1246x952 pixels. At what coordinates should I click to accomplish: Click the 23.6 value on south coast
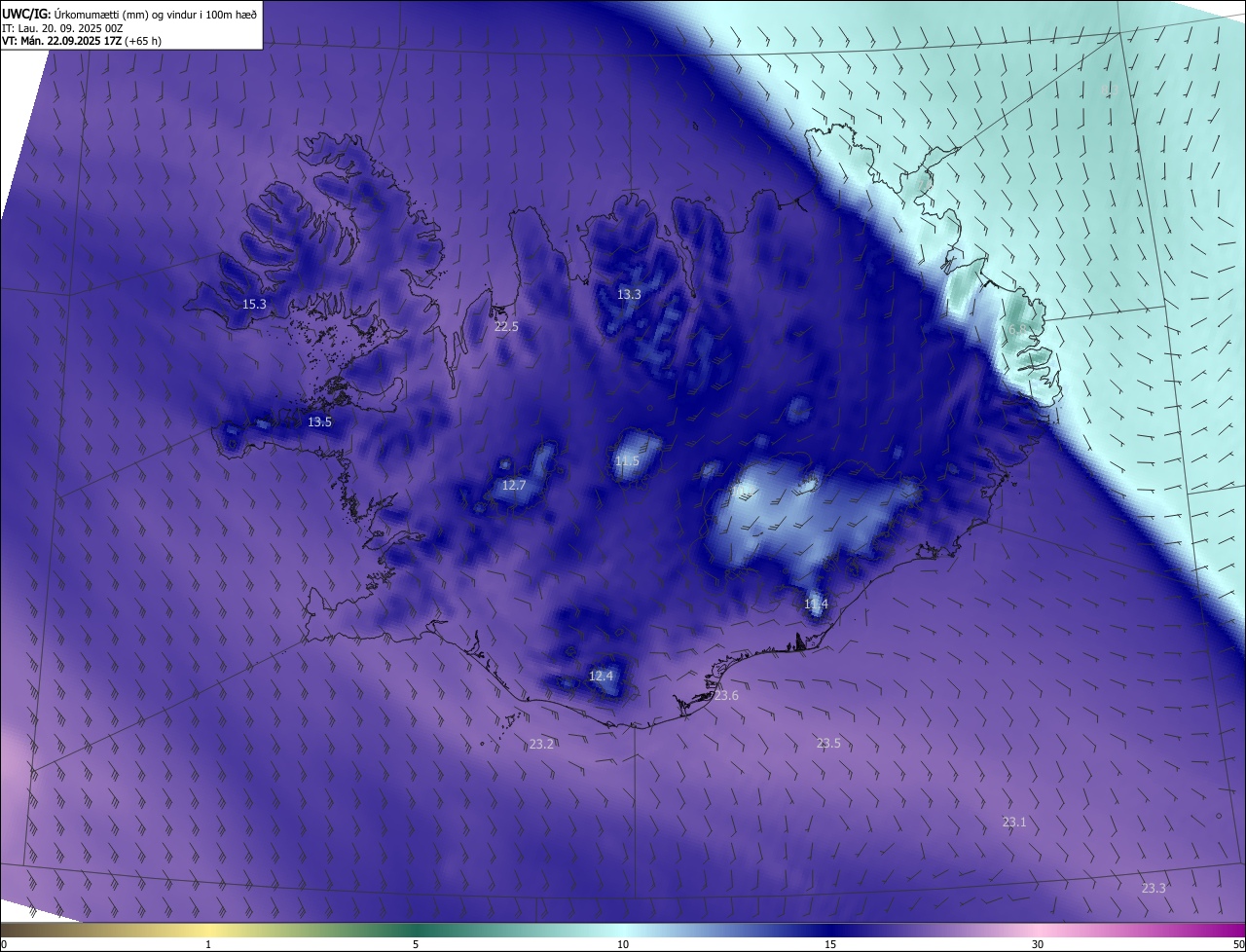pyautogui.click(x=726, y=695)
